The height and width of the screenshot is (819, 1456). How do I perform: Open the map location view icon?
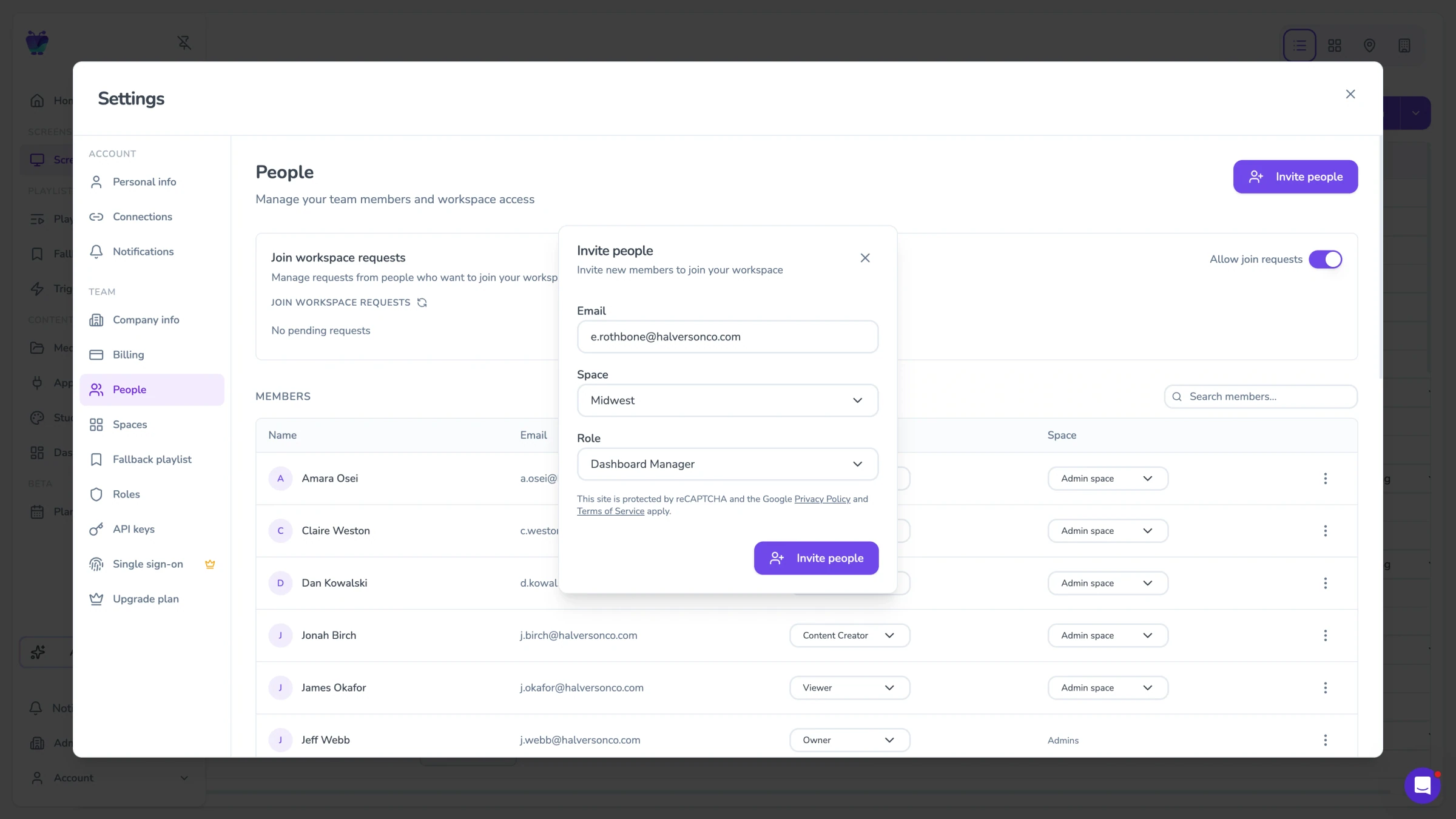pyautogui.click(x=1369, y=45)
